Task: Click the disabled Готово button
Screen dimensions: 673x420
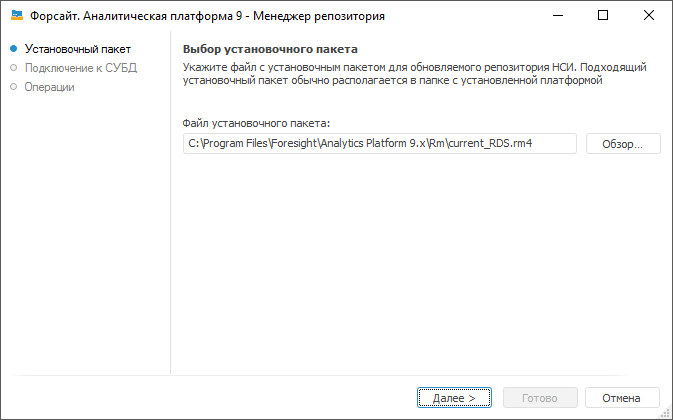Action: tap(542, 397)
